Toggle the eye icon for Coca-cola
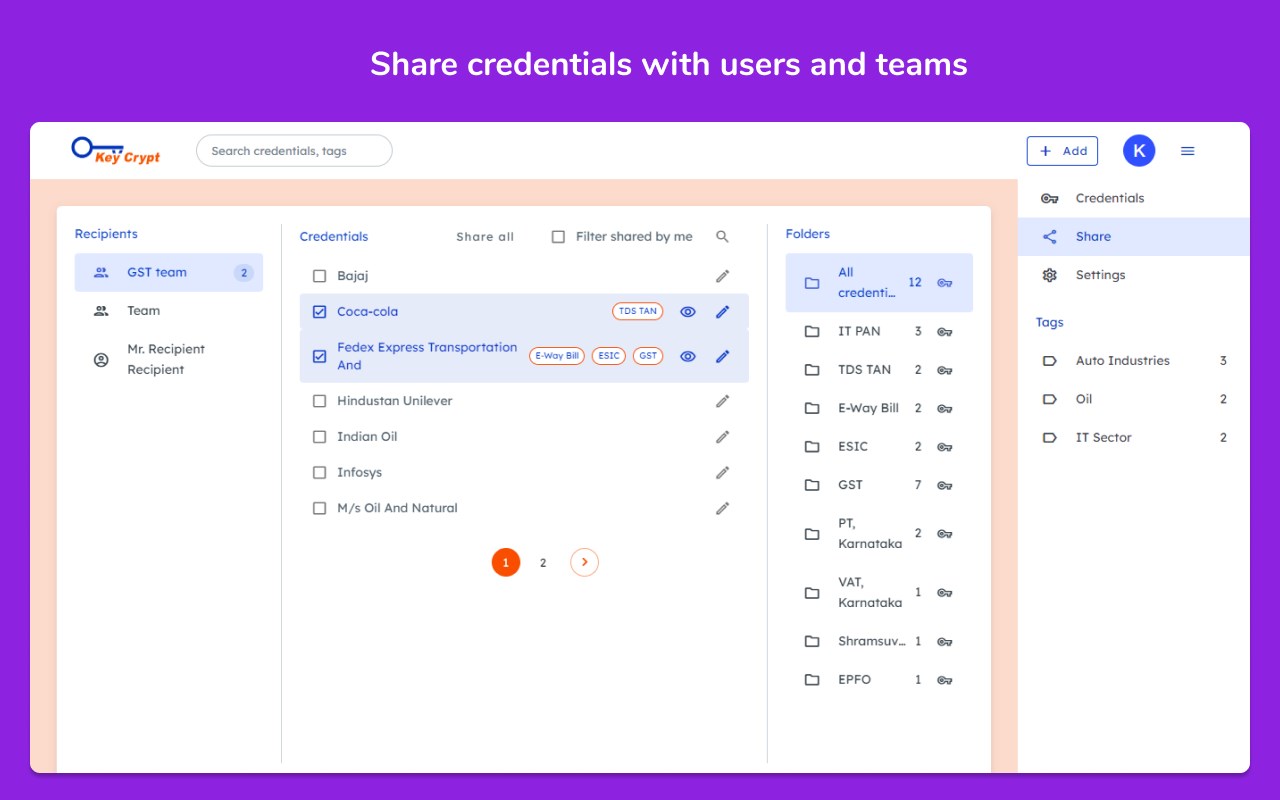Image resolution: width=1280 pixels, height=800 pixels. coord(688,312)
